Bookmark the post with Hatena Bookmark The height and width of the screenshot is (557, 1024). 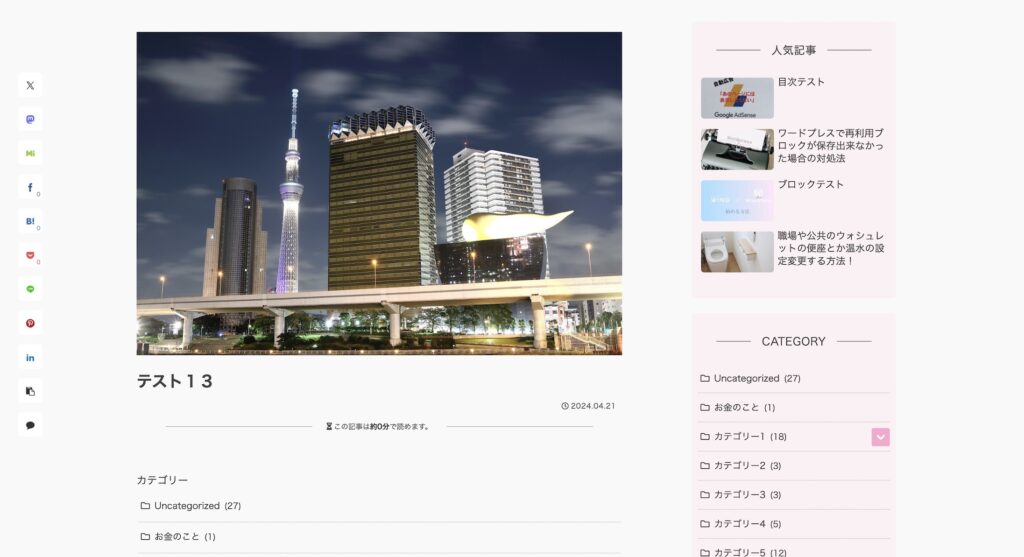[x=30, y=221]
